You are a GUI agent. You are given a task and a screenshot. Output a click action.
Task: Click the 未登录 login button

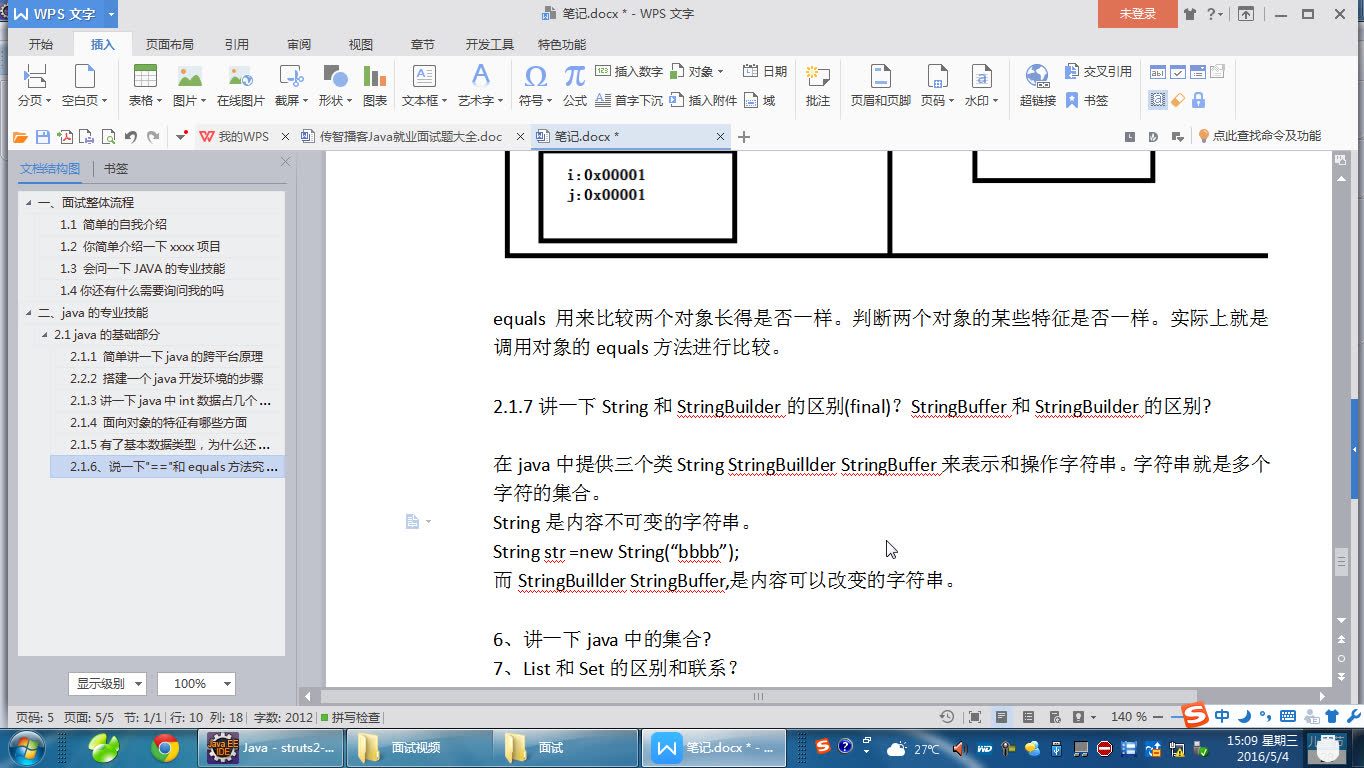[x=1137, y=14]
